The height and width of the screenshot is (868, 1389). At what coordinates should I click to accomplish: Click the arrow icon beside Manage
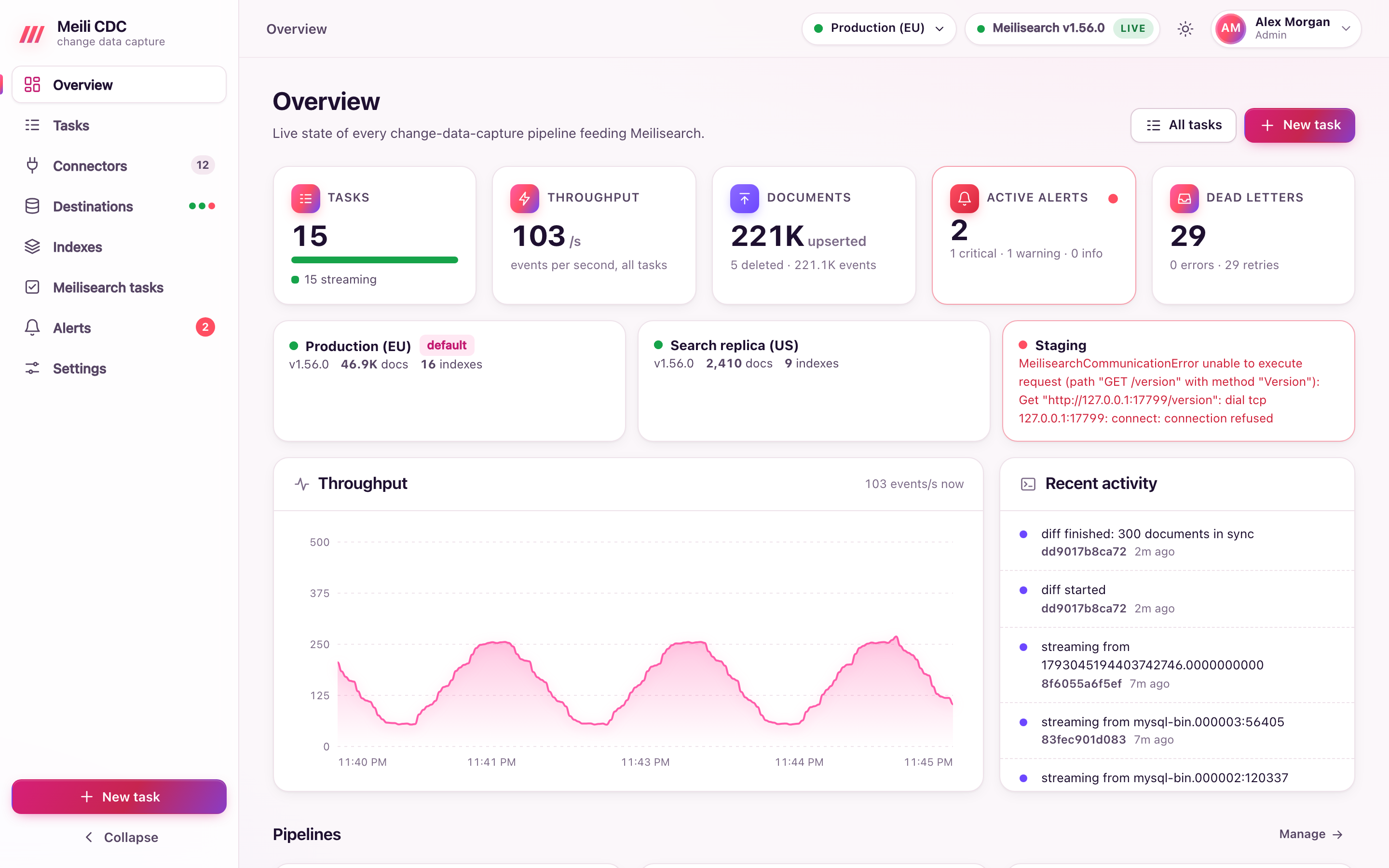pyautogui.click(x=1338, y=835)
